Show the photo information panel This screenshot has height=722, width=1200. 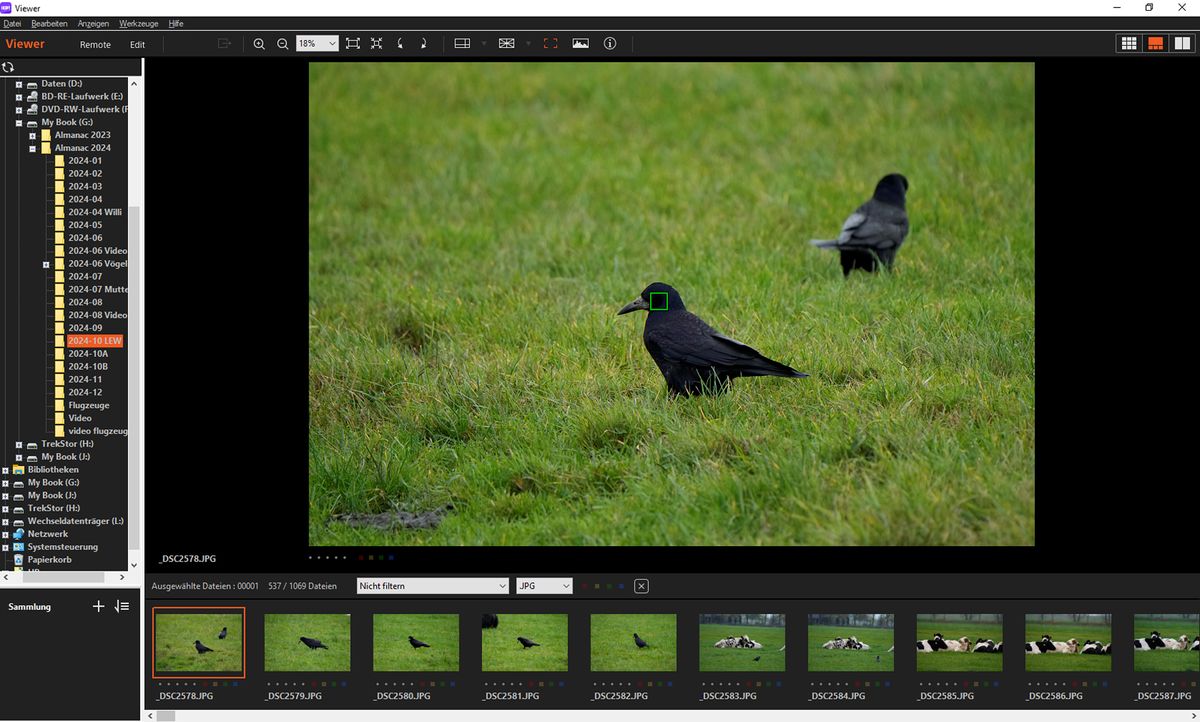pos(610,43)
